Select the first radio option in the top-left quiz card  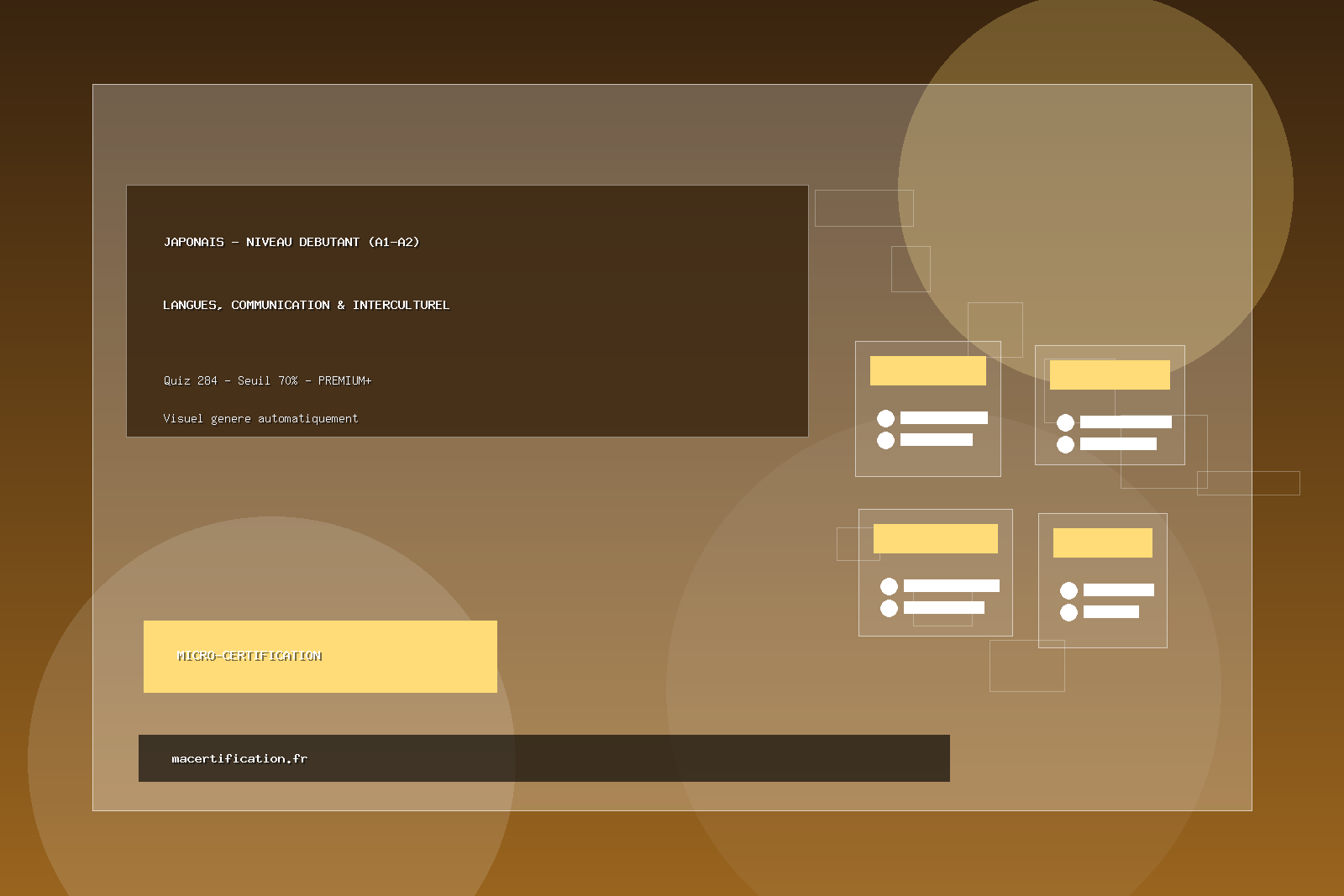(x=885, y=418)
